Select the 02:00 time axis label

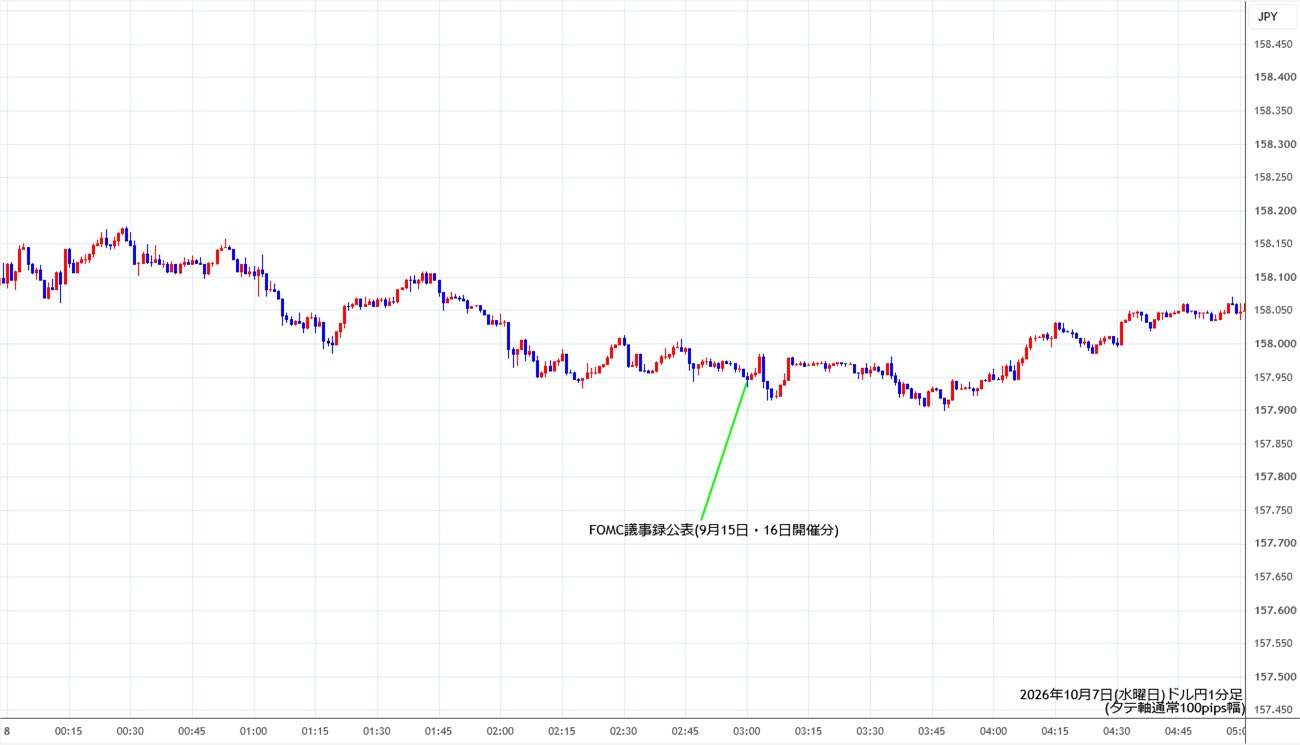pyautogui.click(x=500, y=731)
